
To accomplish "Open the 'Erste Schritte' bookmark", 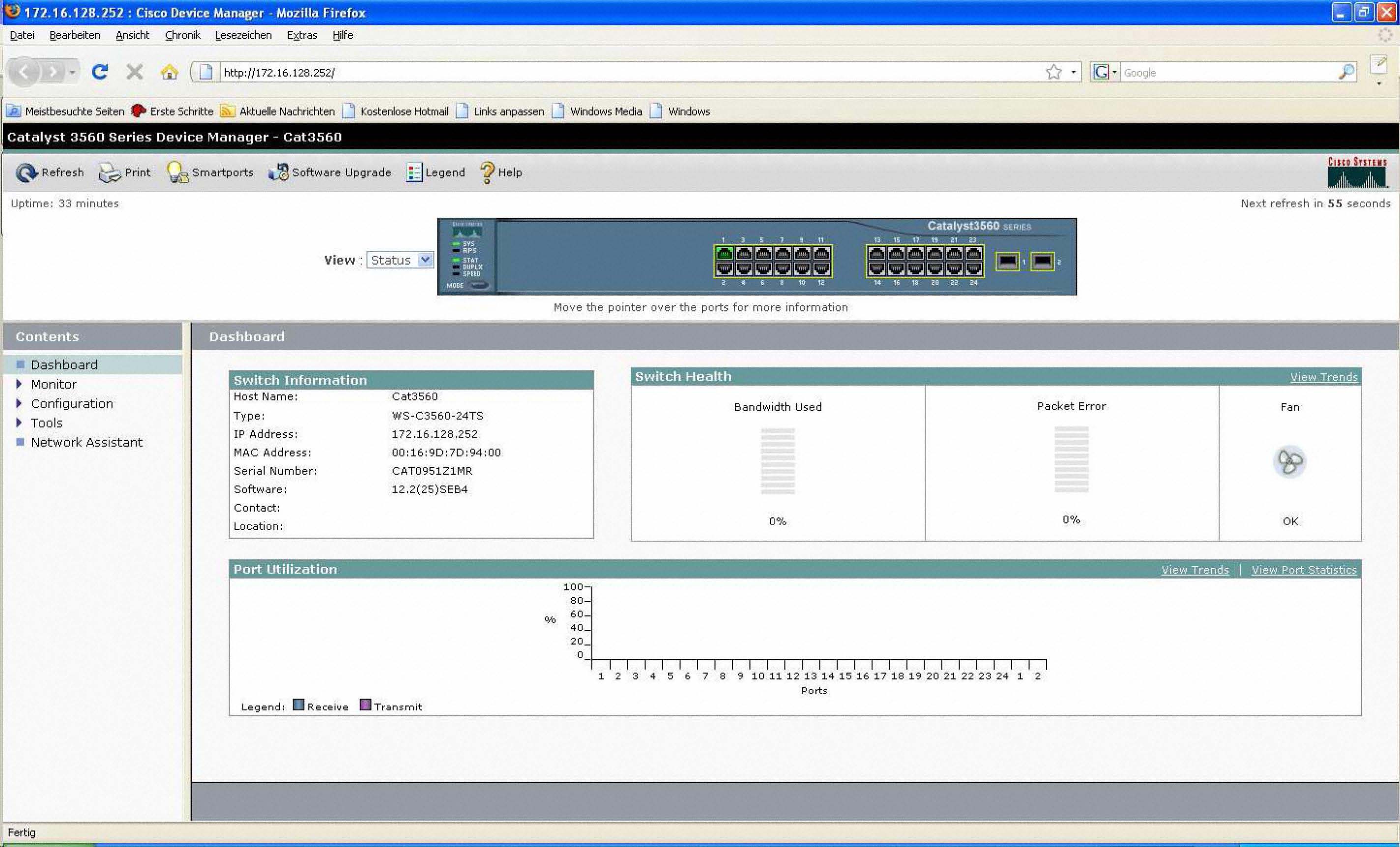I will pyautogui.click(x=173, y=111).
